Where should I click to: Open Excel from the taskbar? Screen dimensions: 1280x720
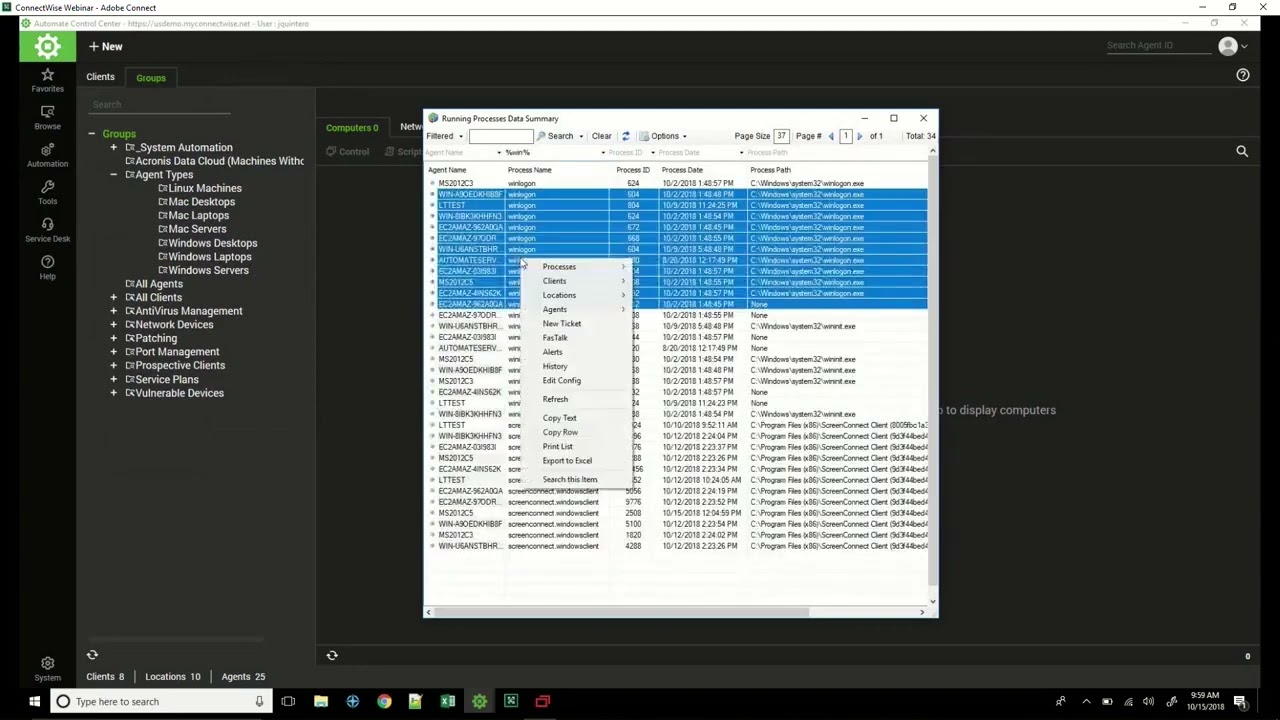(448, 701)
